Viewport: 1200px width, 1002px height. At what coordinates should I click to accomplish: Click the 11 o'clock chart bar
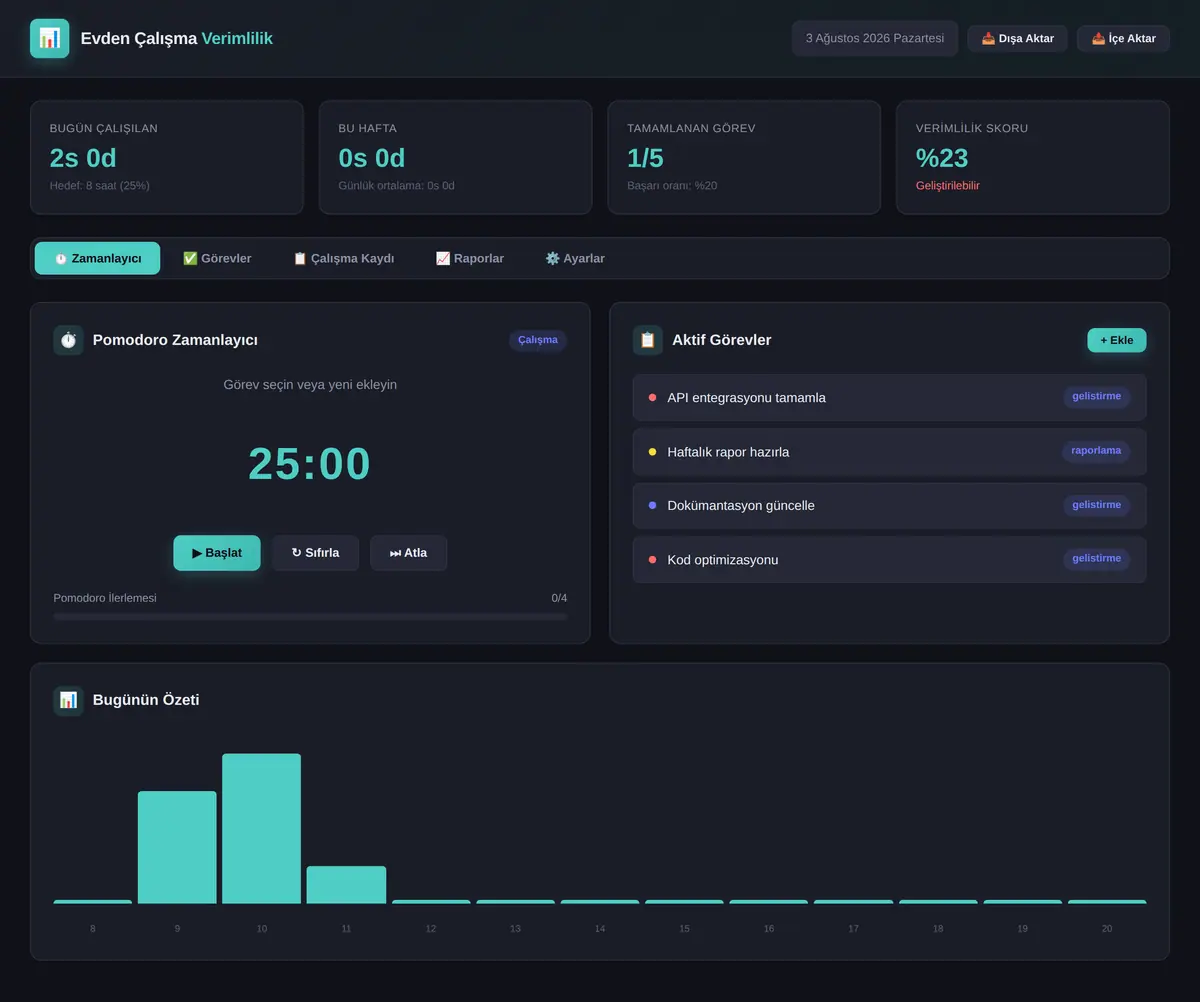click(x=346, y=885)
